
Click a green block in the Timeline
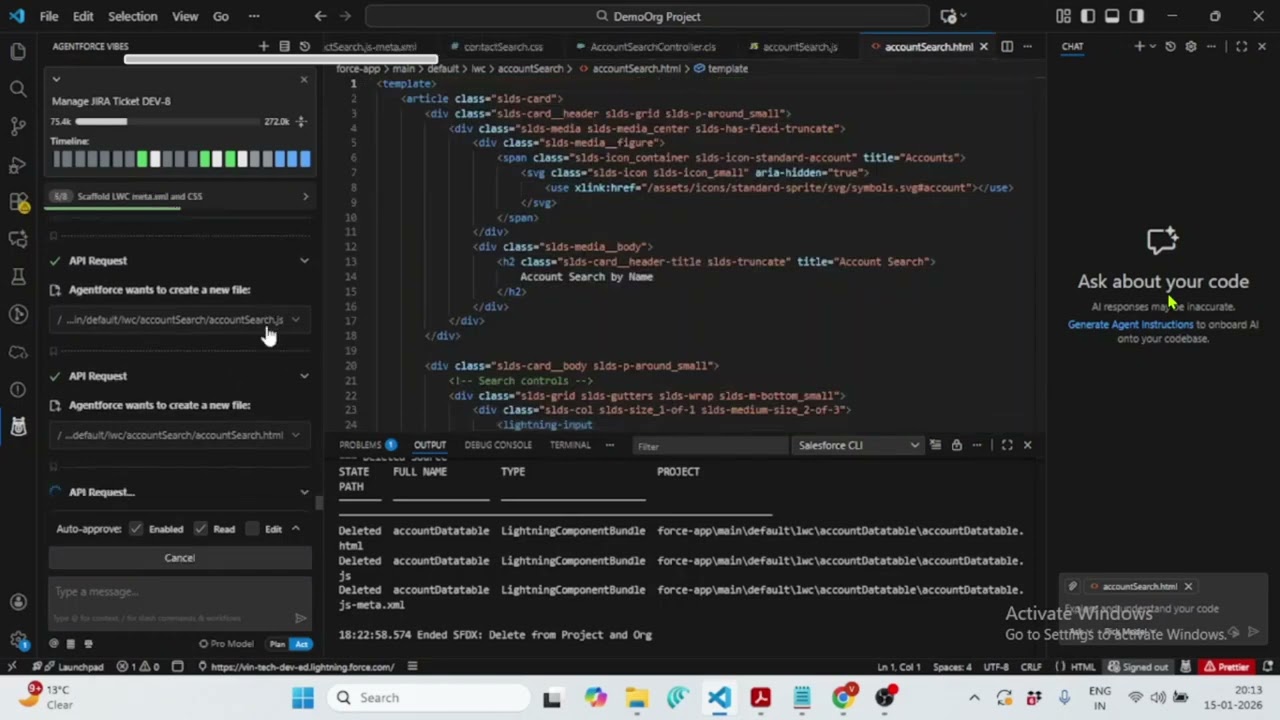pyautogui.click(x=142, y=159)
